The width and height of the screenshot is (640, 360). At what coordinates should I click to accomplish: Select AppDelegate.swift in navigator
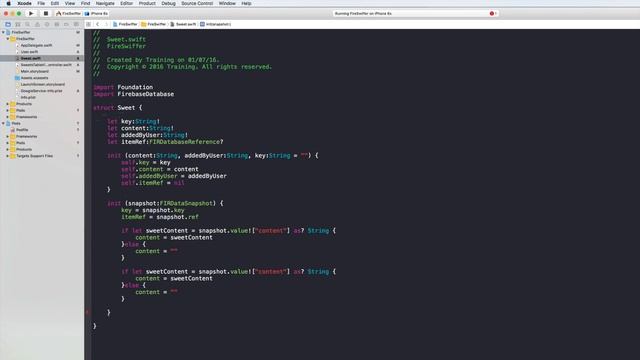pos(36,45)
